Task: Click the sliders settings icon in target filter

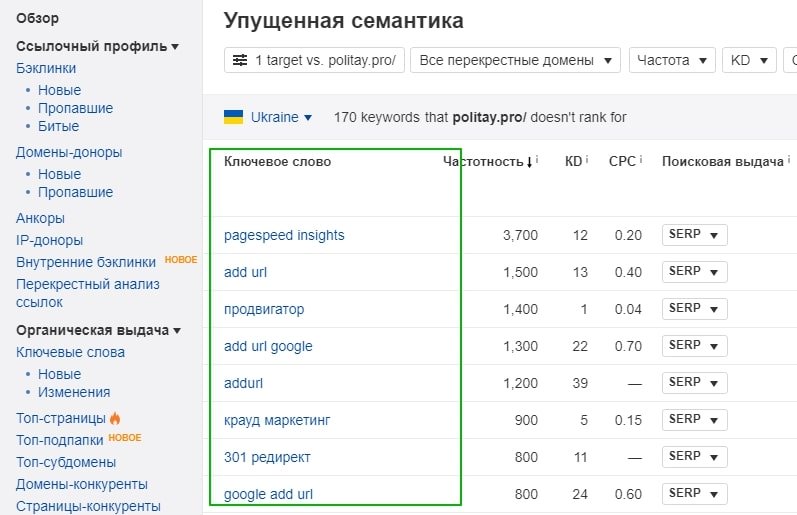Action: coord(240,60)
